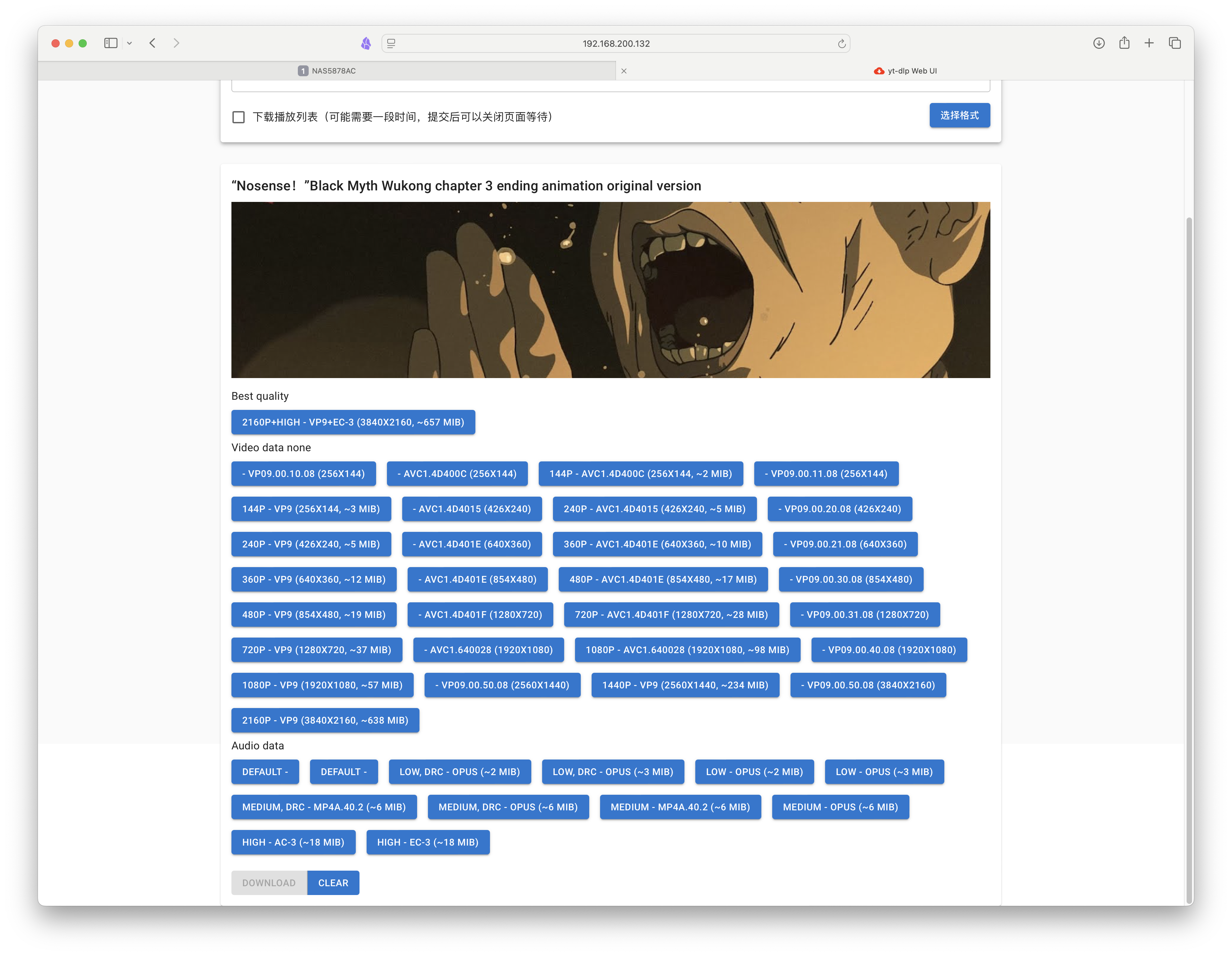Select LOW, DRC - OPUS (~2 MIB) audio
Image resolution: width=1232 pixels, height=956 pixels.
tap(460, 772)
